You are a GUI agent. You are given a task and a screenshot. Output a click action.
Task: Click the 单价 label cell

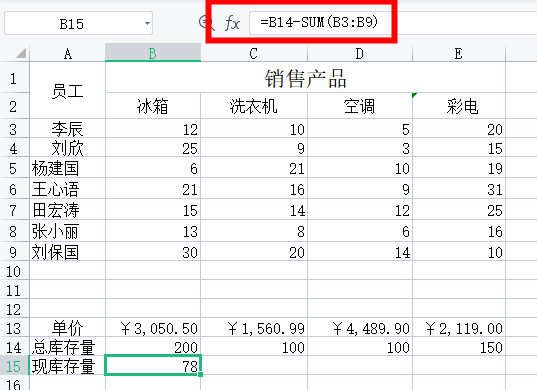tap(67, 328)
